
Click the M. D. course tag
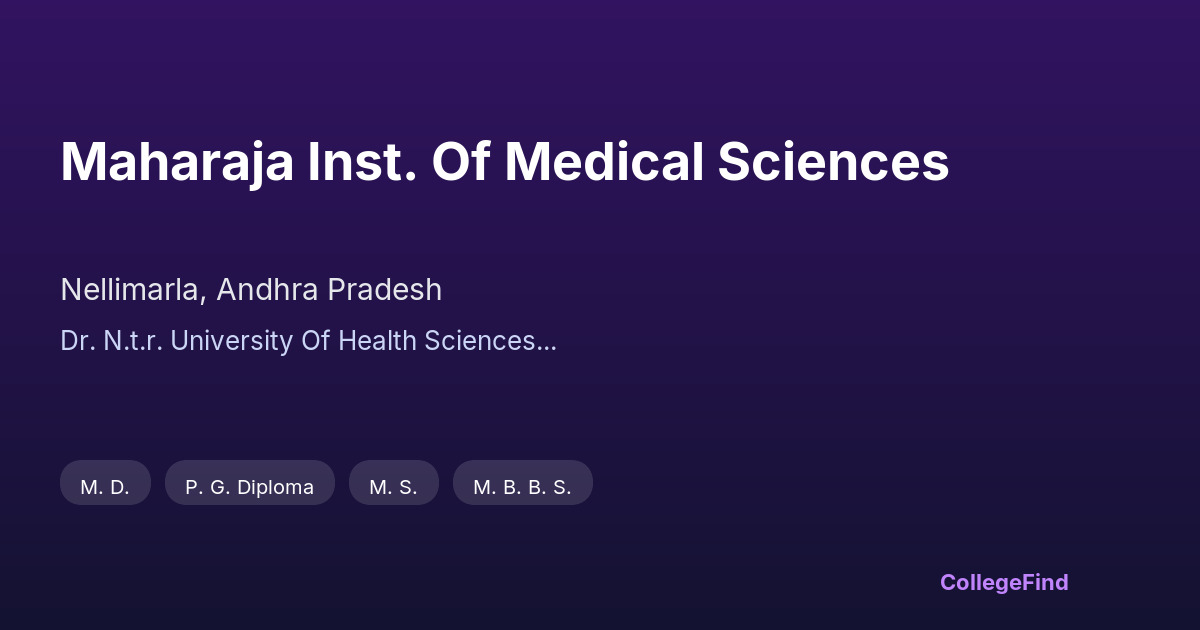coord(105,487)
